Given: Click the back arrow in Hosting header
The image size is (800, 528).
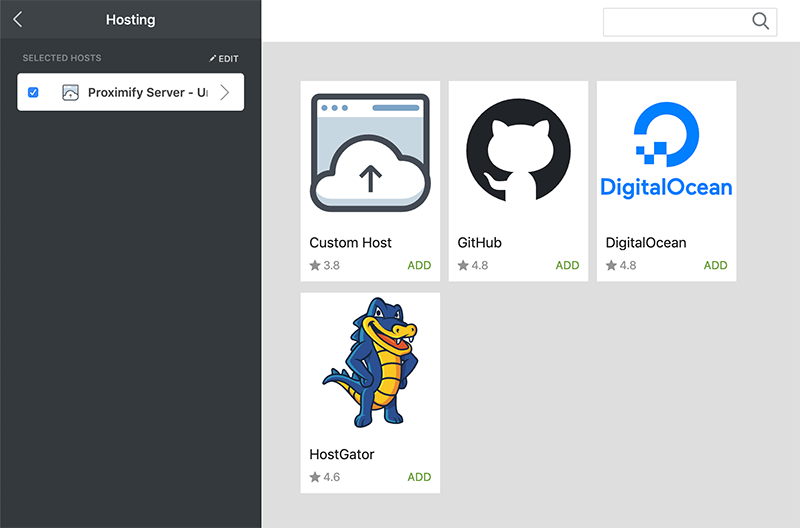Looking at the screenshot, I should (x=18, y=20).
